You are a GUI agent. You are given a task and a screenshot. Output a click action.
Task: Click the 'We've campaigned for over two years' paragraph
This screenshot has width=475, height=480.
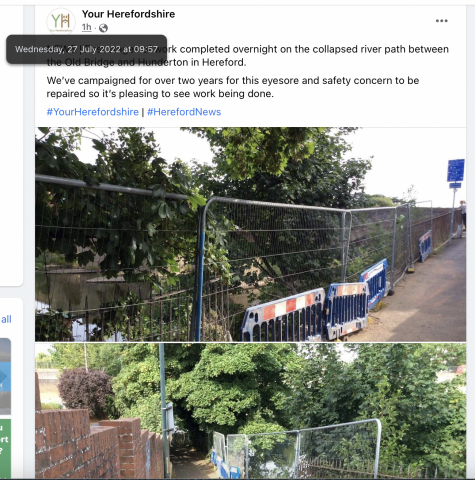click(x=233, y=87)
